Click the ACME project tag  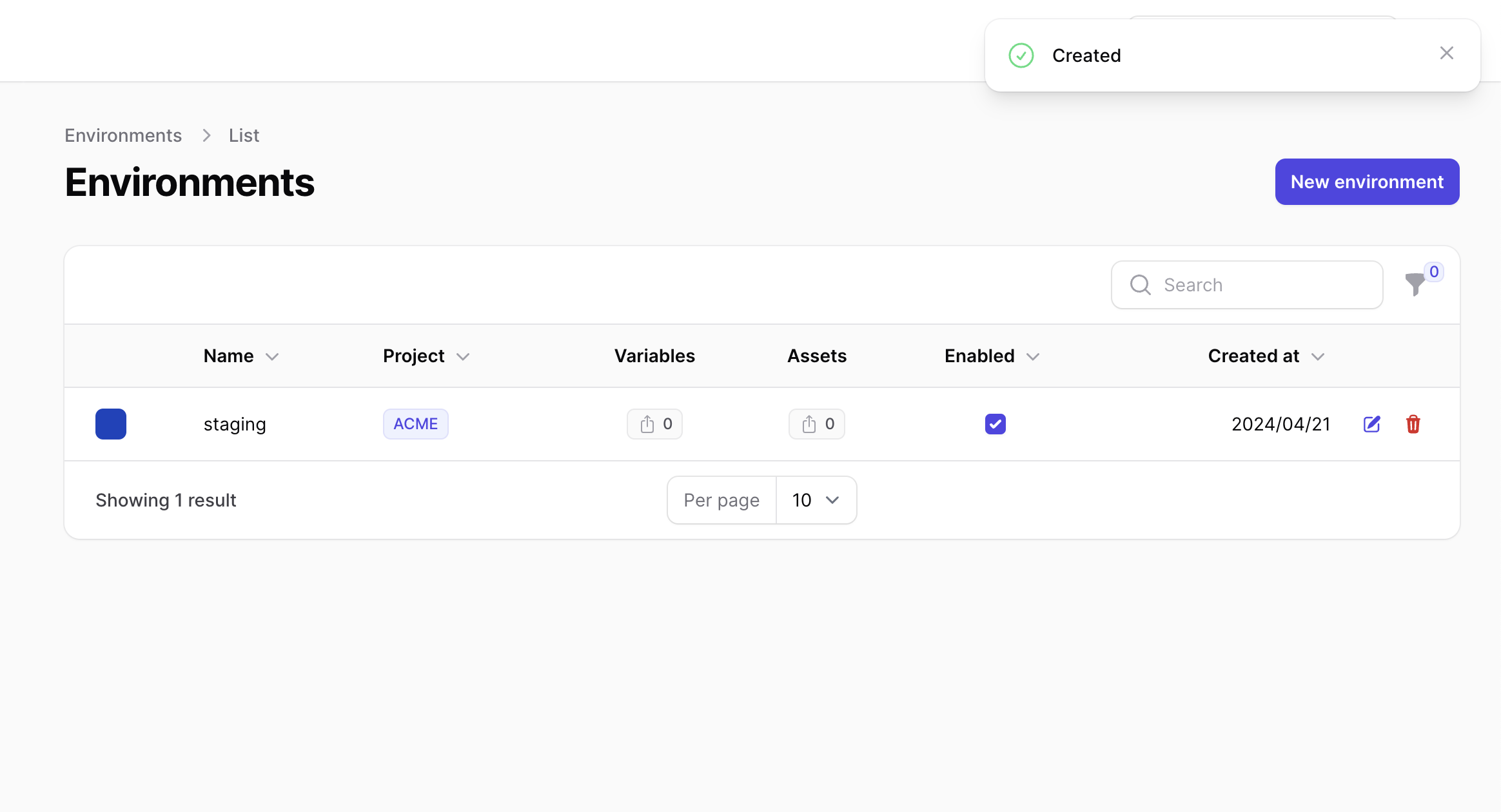click(x=415, y=424)
